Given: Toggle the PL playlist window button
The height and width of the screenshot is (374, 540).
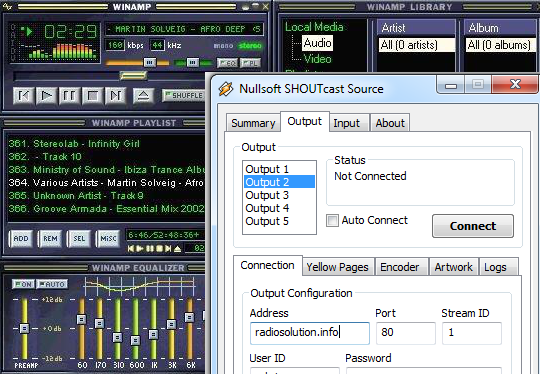Looking at the screenshot, I should click(250, 63).
